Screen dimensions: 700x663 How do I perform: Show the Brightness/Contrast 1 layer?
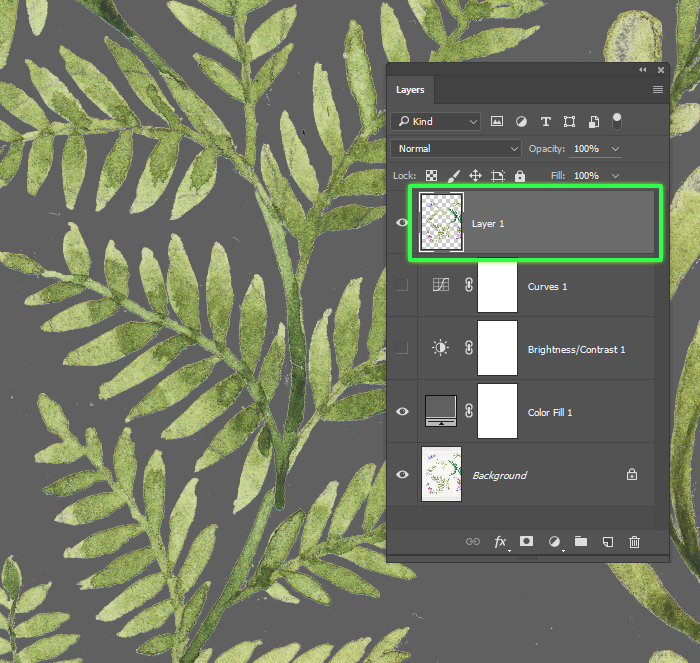point(402,349)
